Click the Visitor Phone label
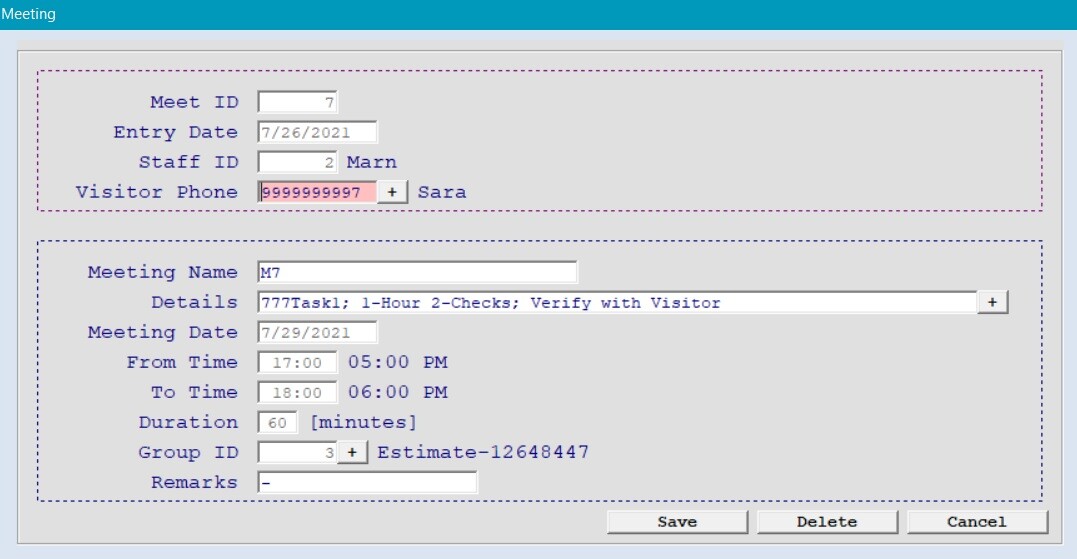 (157, 192)
